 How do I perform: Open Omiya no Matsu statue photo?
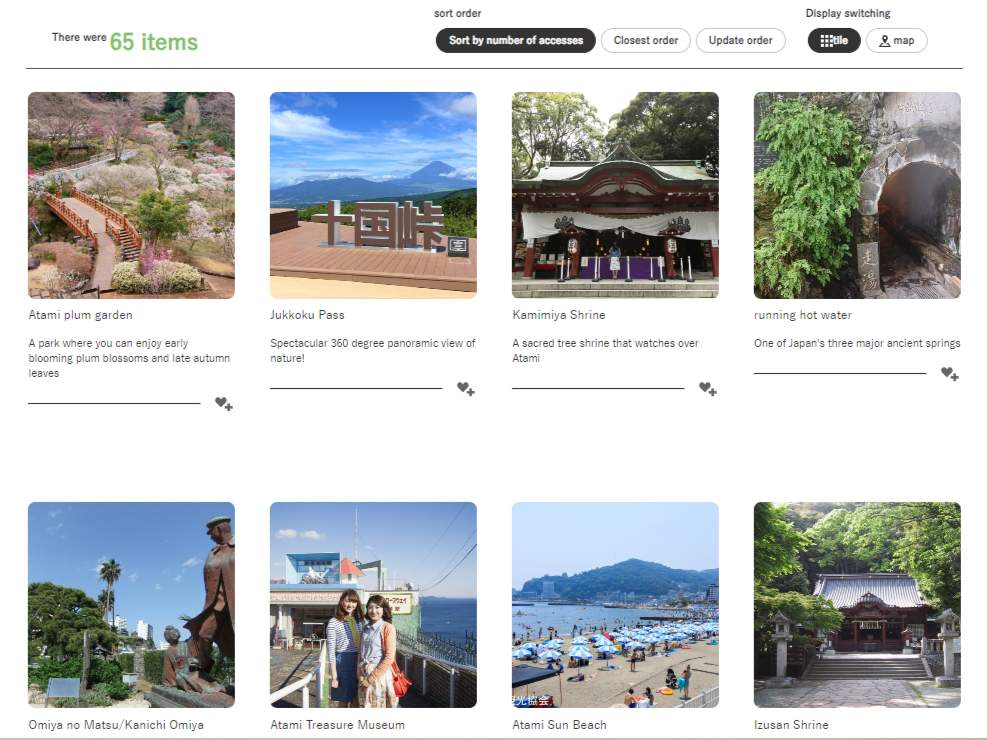[131, 605]
